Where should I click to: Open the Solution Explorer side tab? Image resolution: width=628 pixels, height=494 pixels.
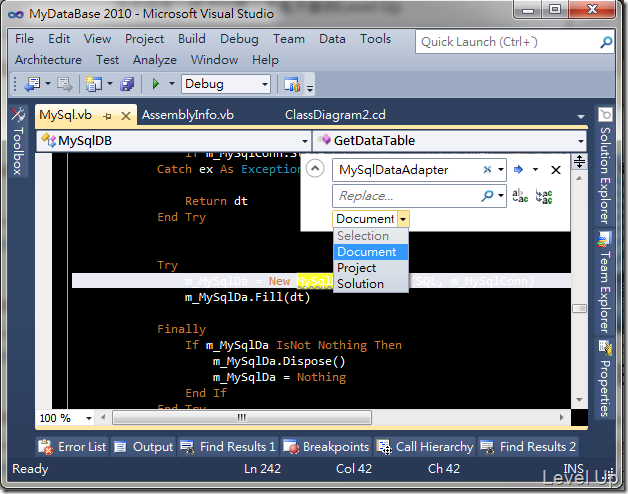pyautogui.click(x=605, y=166)
